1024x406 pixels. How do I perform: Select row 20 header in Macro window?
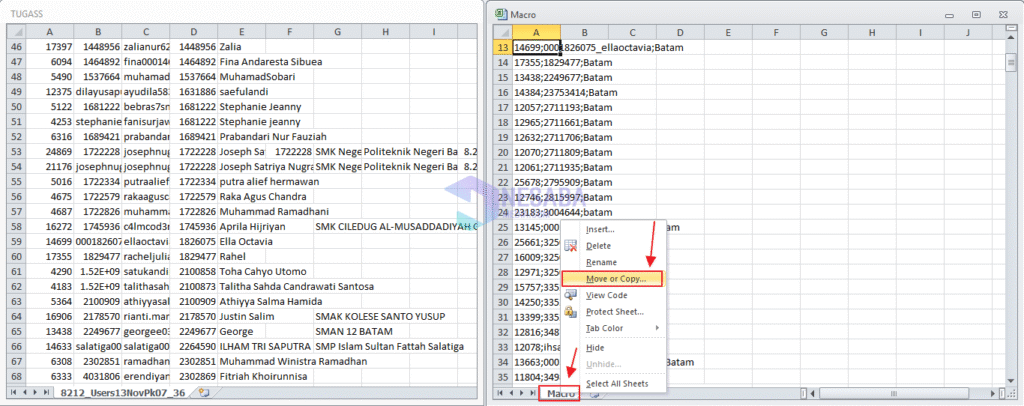coord(502,152)
